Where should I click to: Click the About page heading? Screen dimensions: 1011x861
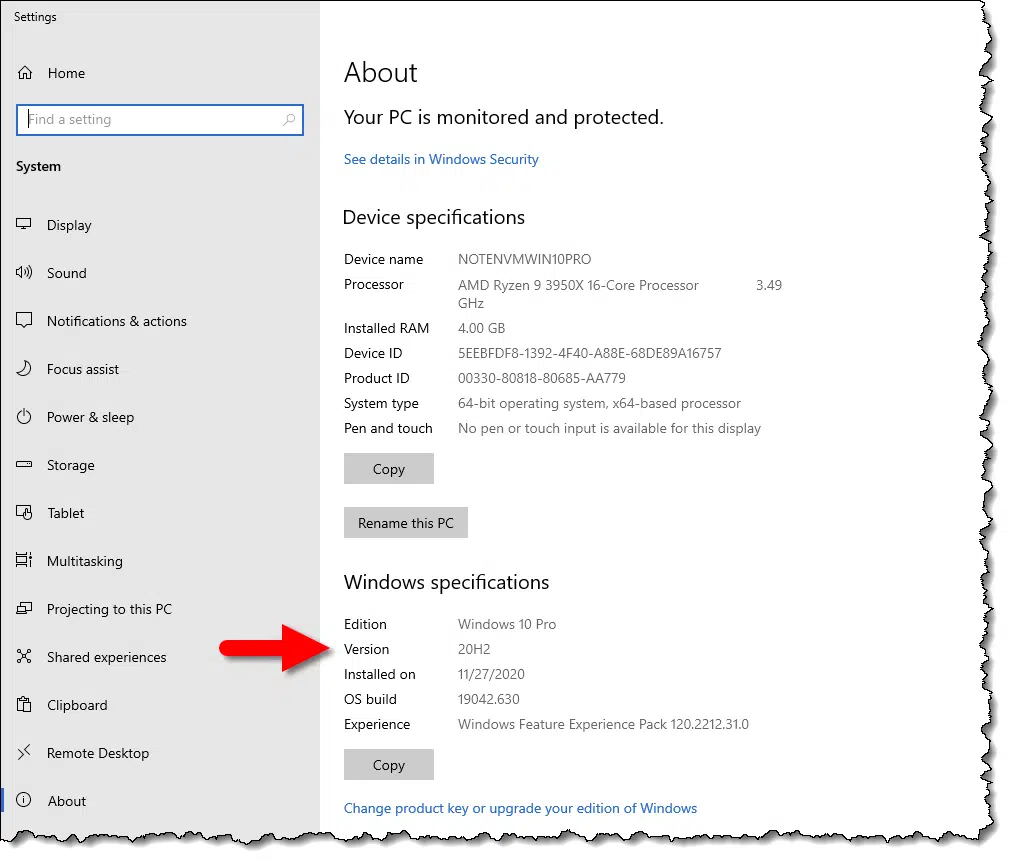pos(380,72)
